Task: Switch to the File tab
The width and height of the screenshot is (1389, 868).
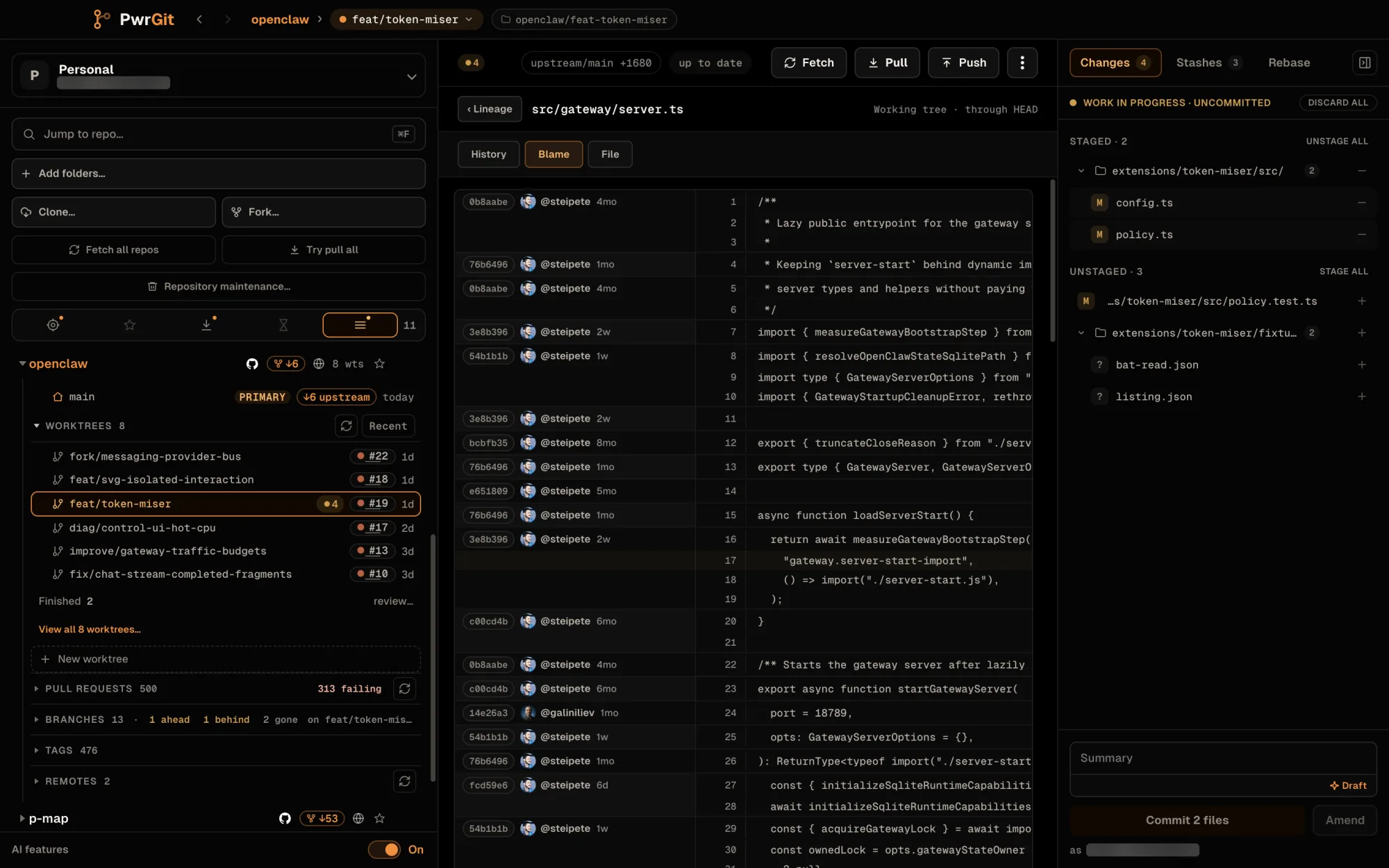Action: [x=610, y=154]
